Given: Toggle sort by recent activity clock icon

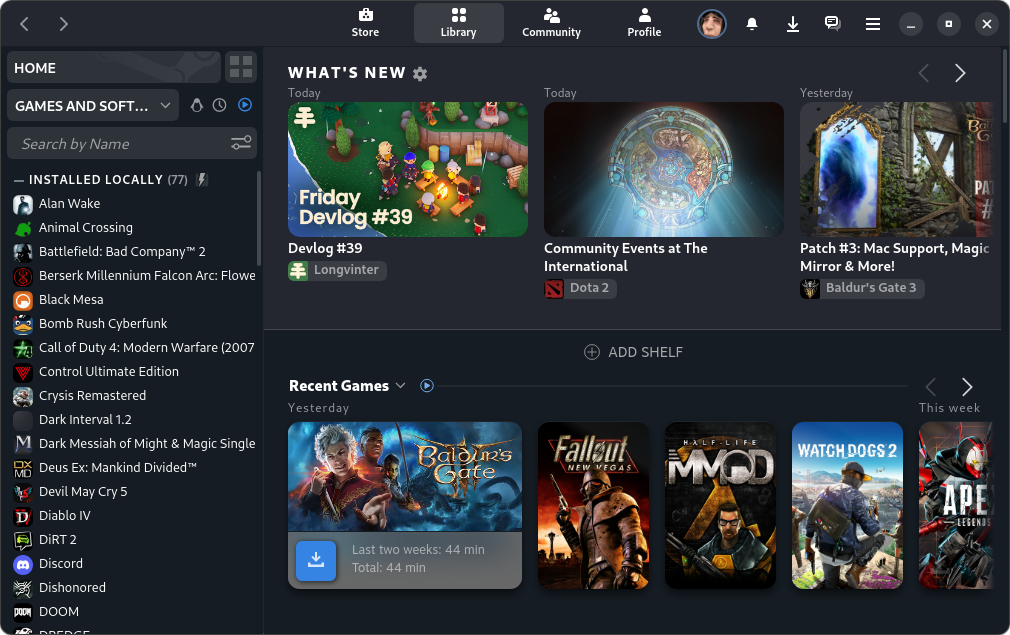Looking at the screenshot, I should pyautogui.click(x=220, y=105).
